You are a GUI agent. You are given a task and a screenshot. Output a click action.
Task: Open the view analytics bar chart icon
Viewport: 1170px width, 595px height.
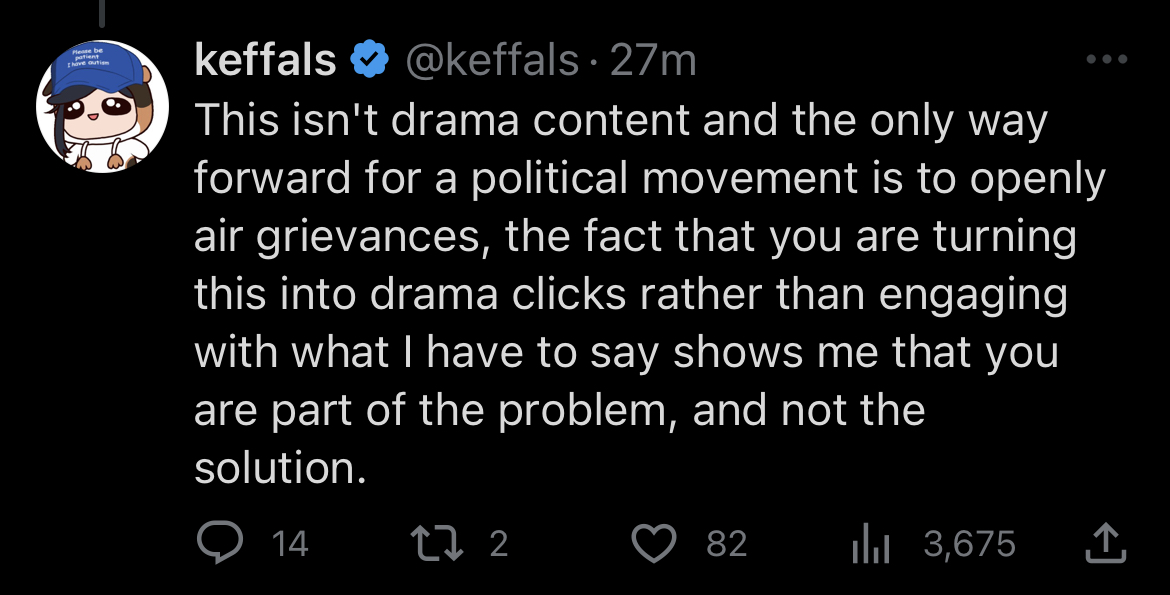click(x=871, y=542)
